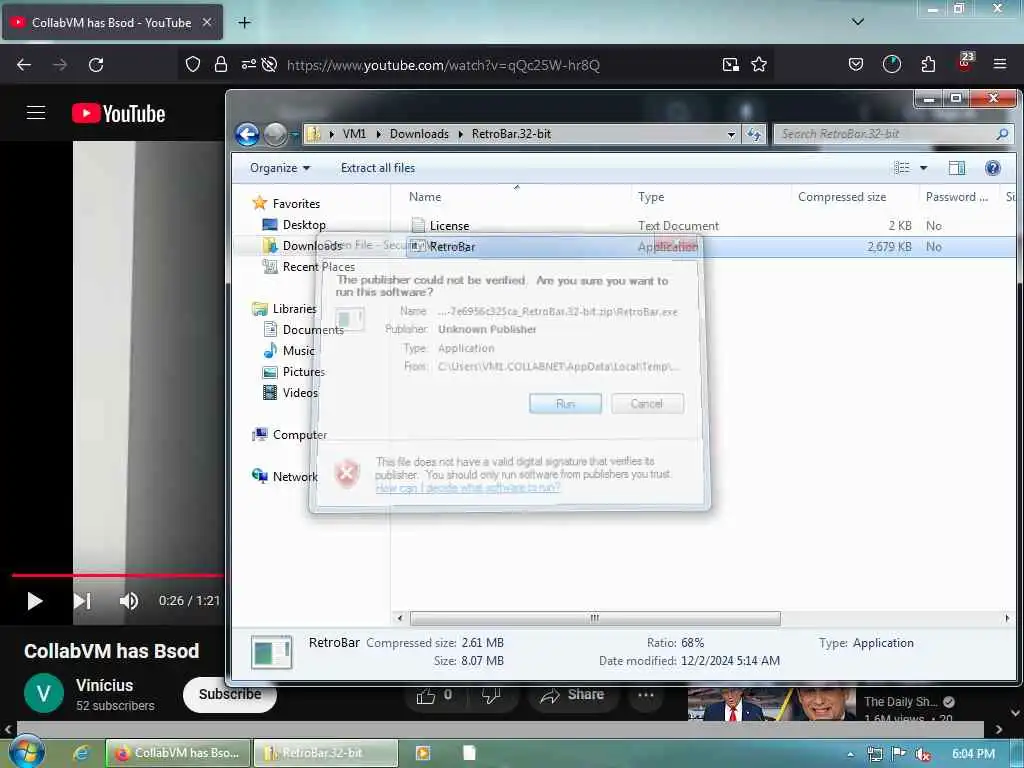Open Firefox tracking protection shield
Image resolution: width=1024 pixels, height=768 pixels.
pyautogui.click(x=193, y=64)
